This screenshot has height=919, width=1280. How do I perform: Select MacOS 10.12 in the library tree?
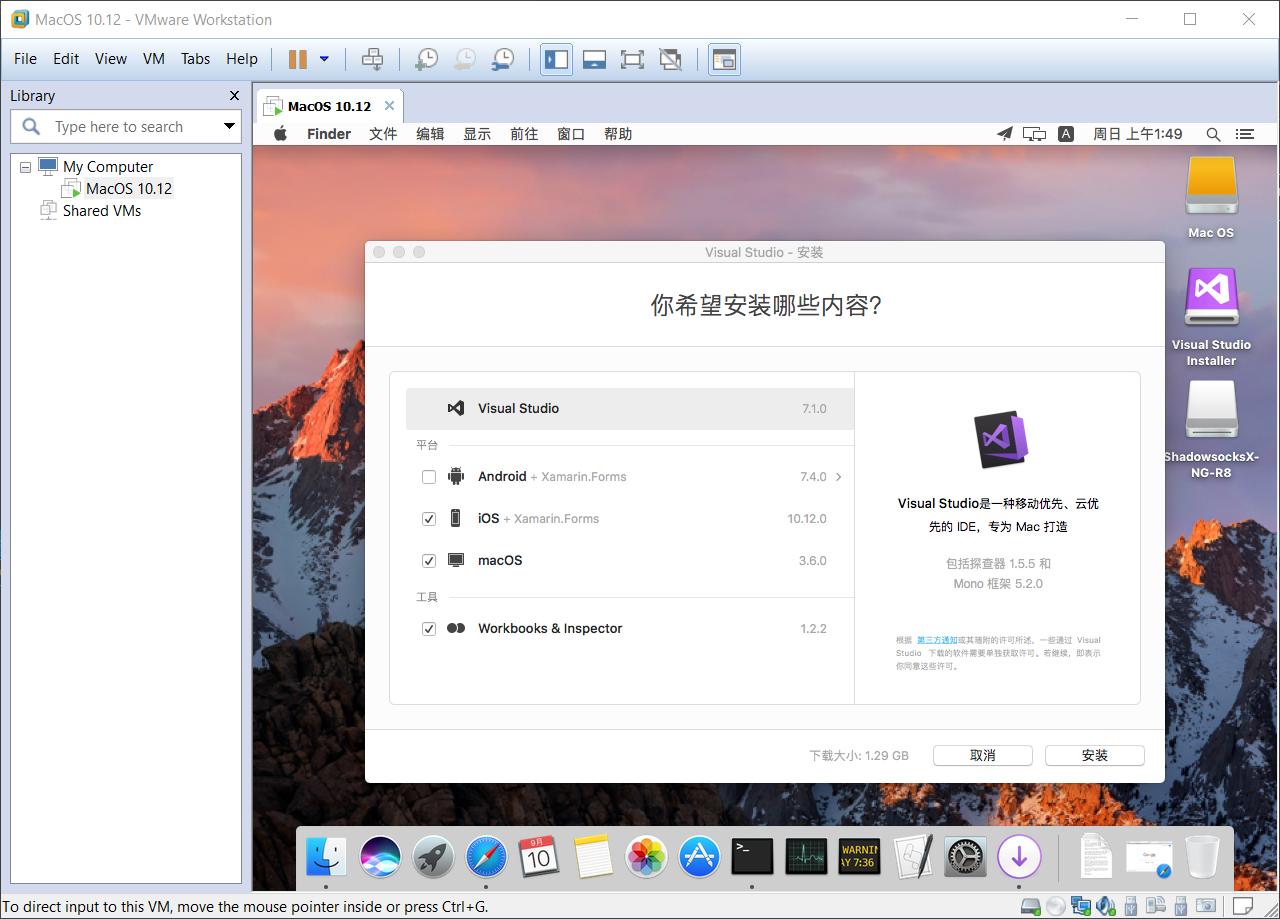129,188
